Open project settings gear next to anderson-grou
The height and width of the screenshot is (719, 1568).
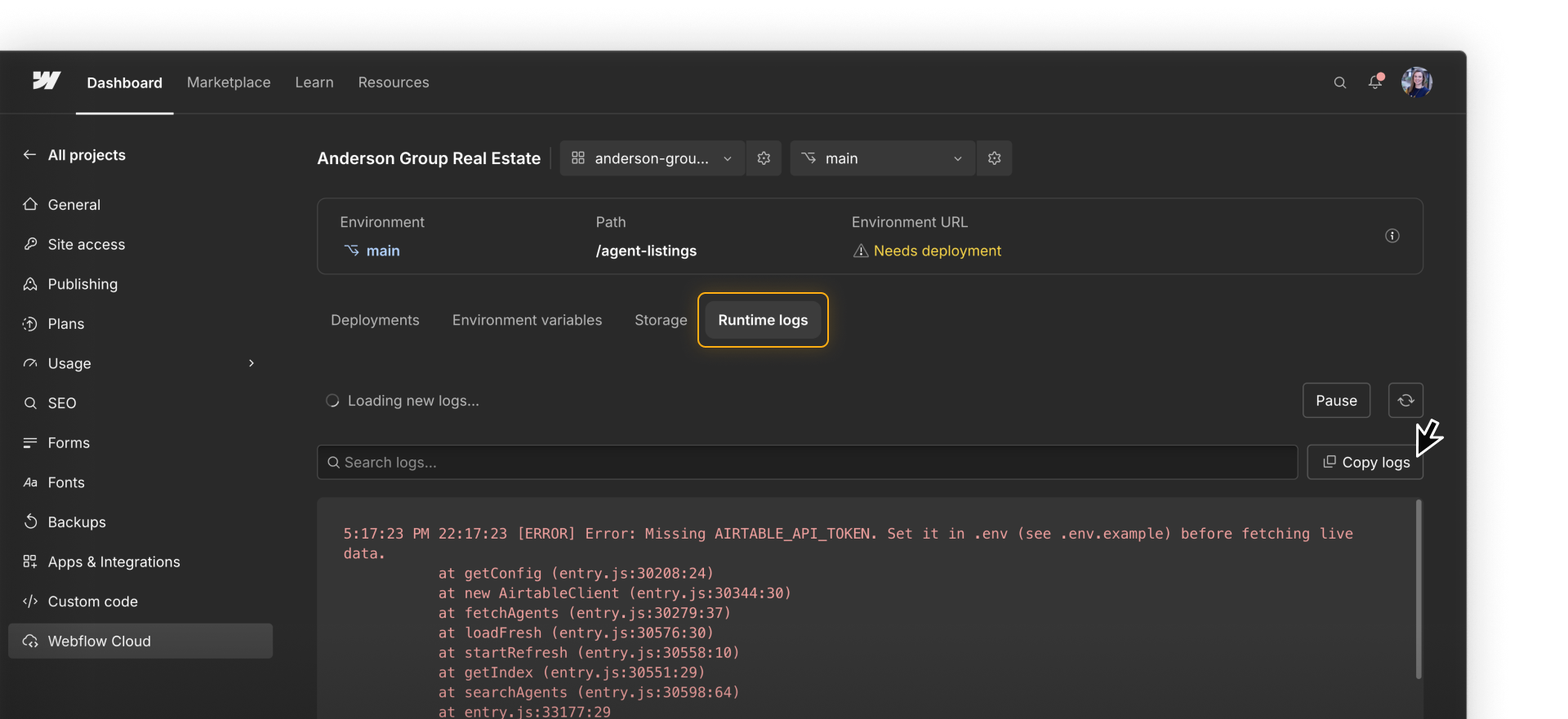pos(764,158)
